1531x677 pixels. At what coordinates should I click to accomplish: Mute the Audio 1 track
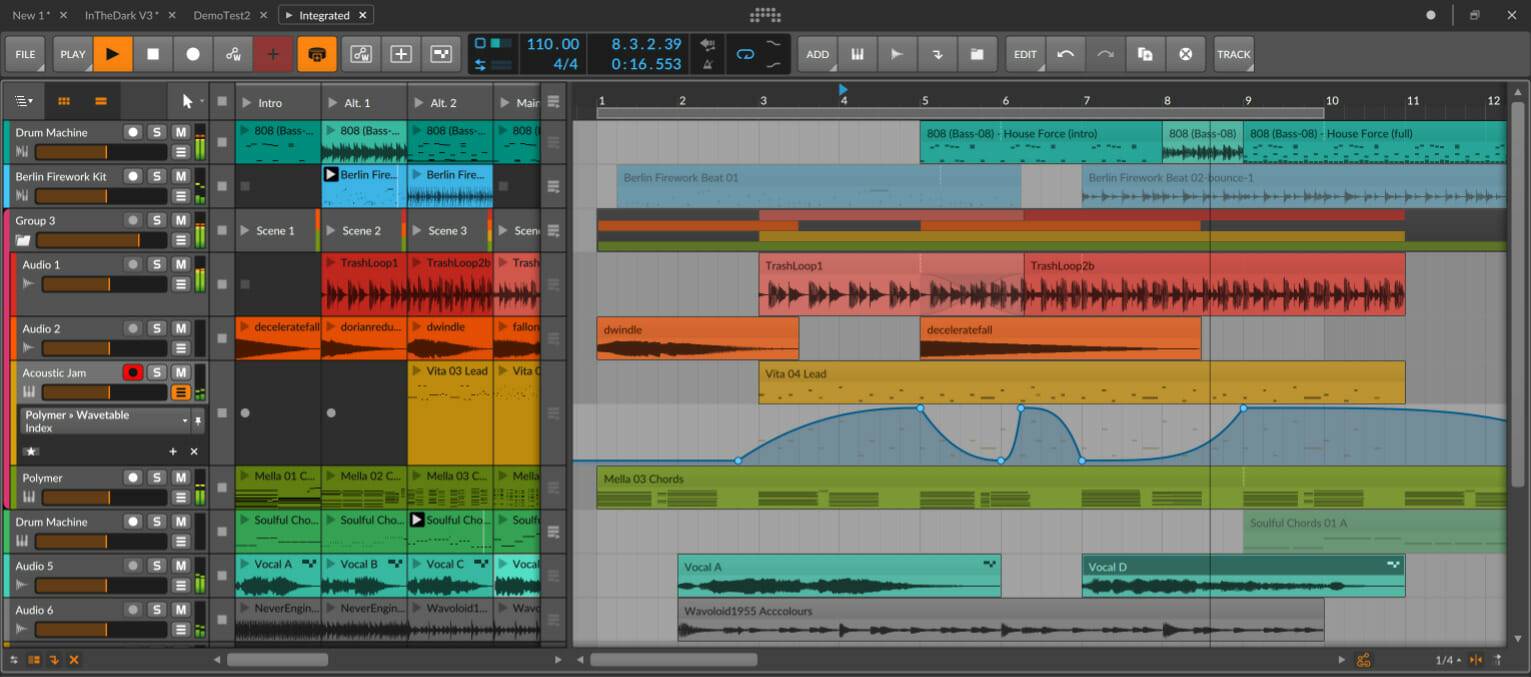[181, 264]
